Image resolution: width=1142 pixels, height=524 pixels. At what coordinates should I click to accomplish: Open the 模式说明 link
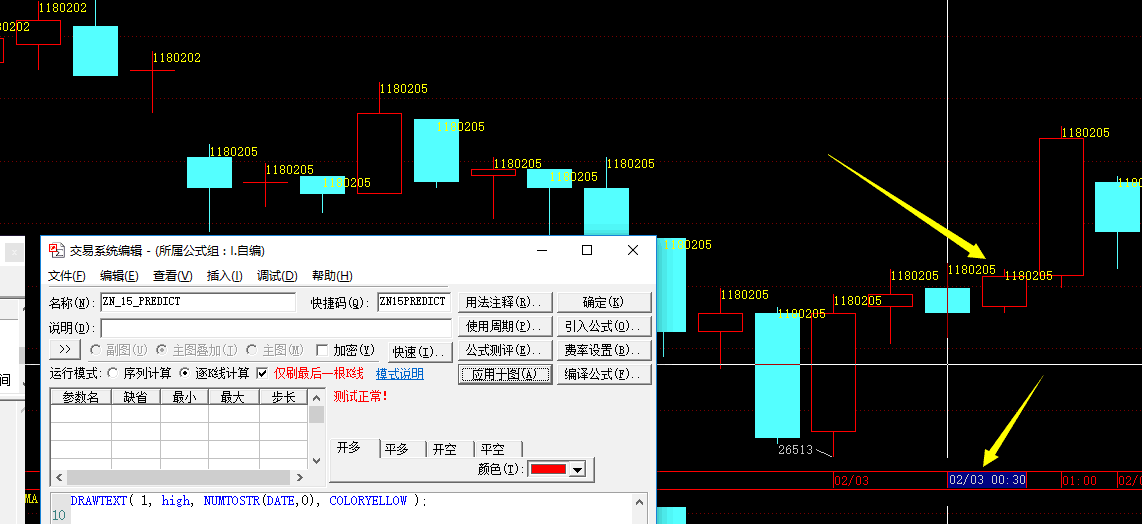click(400, 373)
